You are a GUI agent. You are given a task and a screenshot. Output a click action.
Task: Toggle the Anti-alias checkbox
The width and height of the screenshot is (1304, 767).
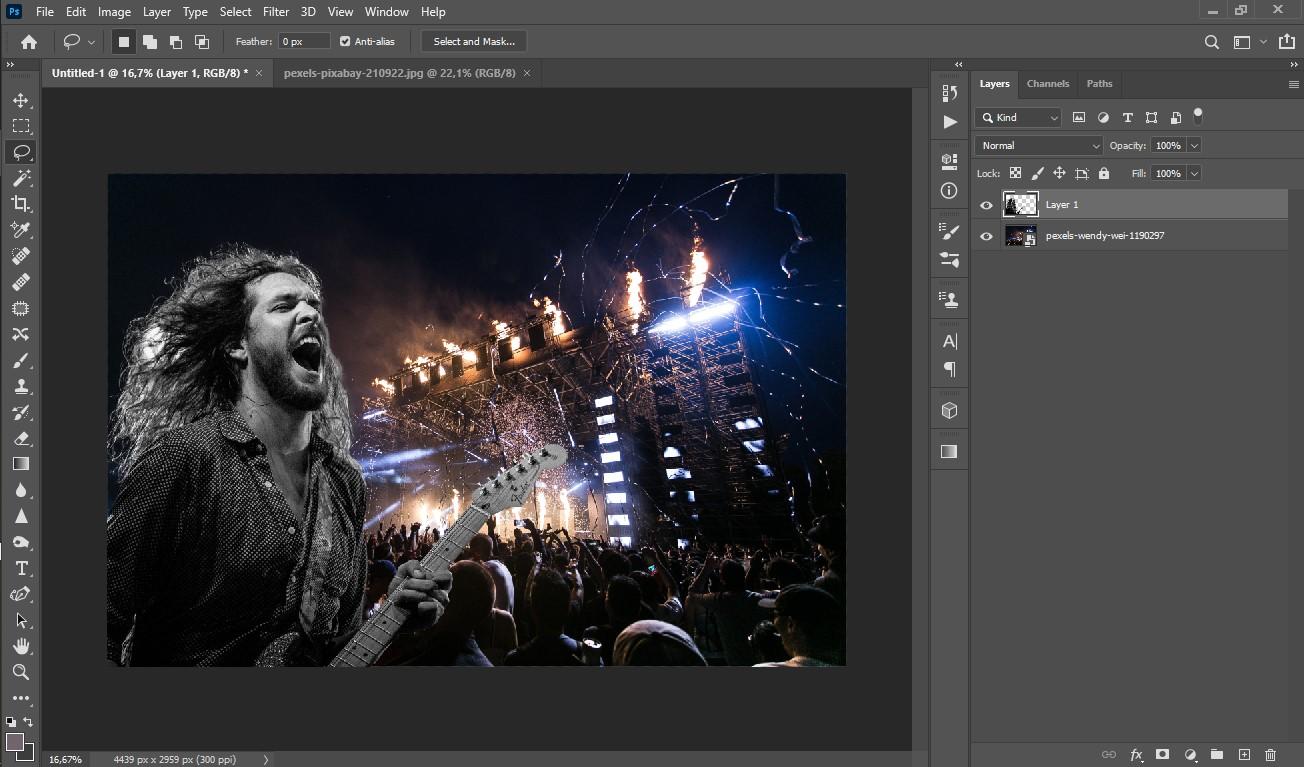[345, 41]
